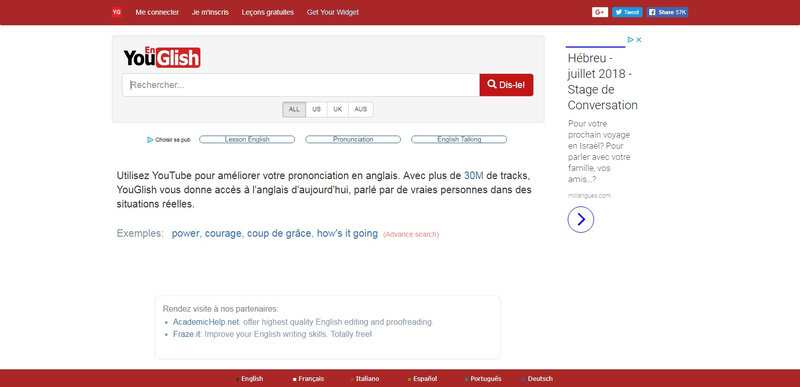This screenshot has height=387, width=800.
Task: Click the Choisir sa pub ad icon
Action: (168, 140)
